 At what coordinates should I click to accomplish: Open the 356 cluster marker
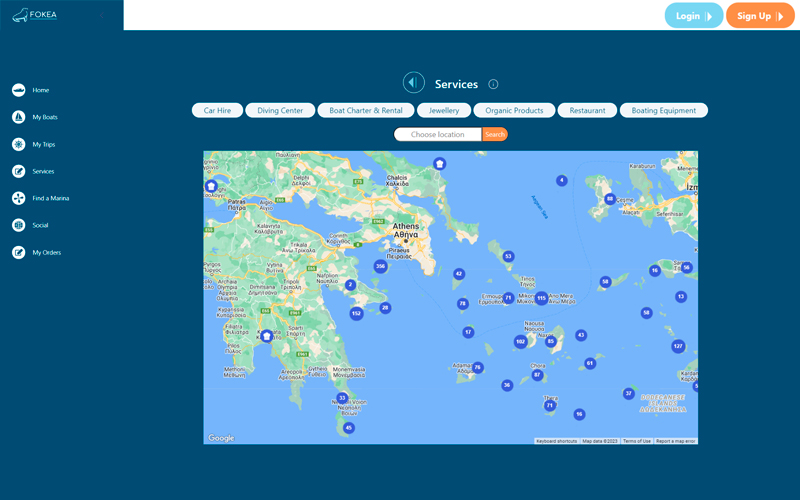380,266
